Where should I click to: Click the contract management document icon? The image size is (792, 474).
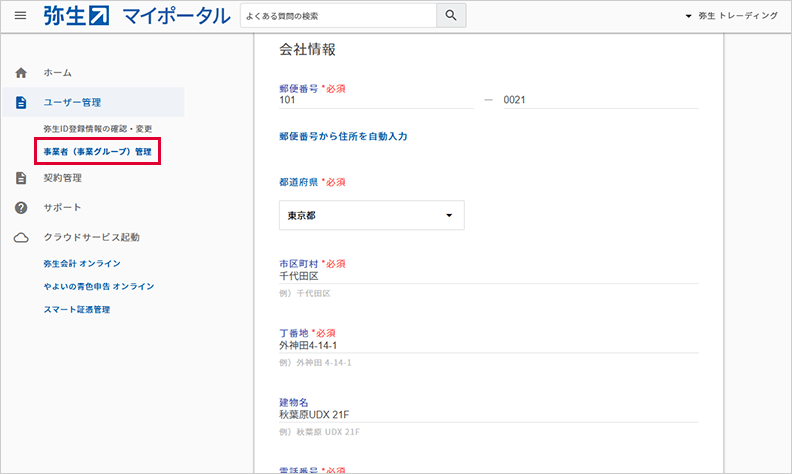pyautogui.click(x=21, y=178)
